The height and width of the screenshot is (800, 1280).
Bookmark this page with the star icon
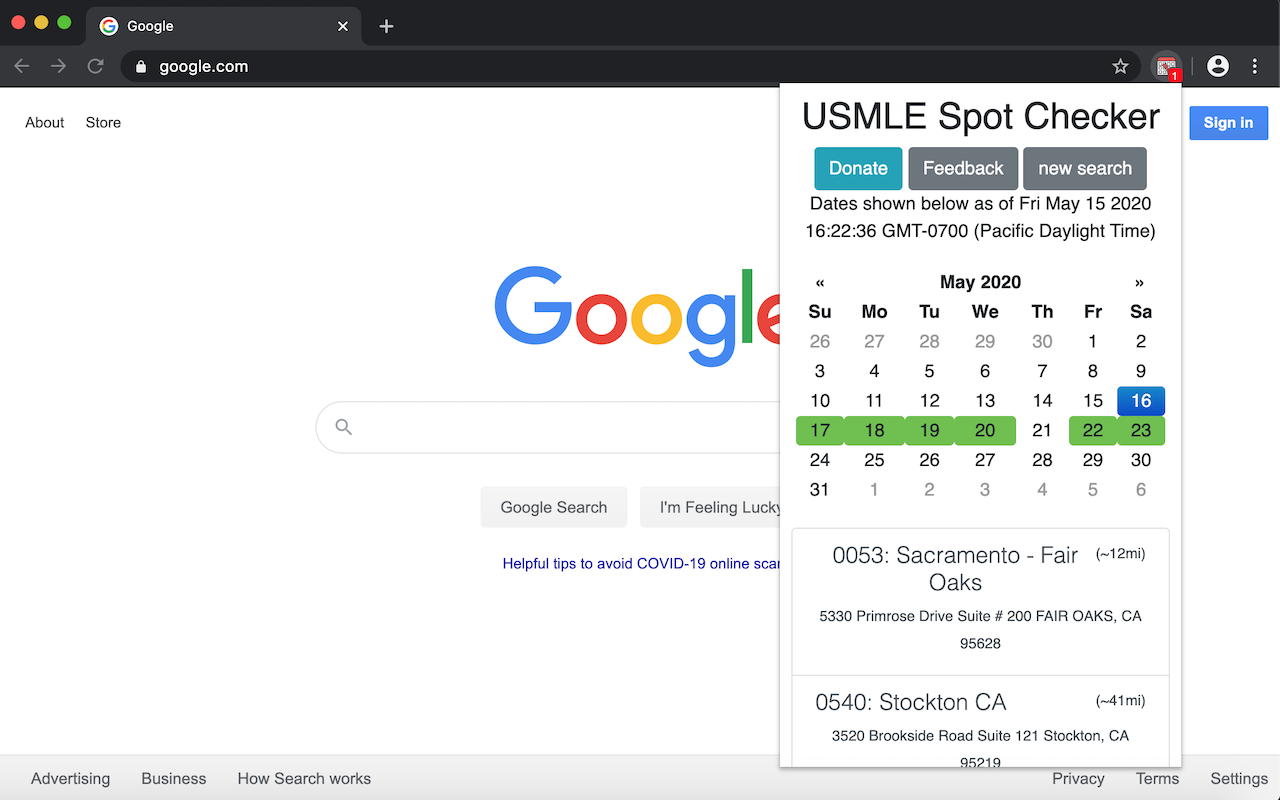pos(1120,67)
